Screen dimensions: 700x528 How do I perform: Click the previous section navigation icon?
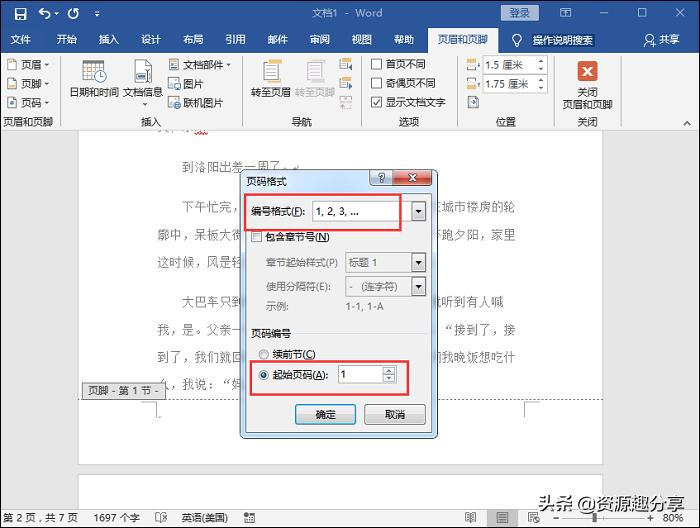(346, 65)
